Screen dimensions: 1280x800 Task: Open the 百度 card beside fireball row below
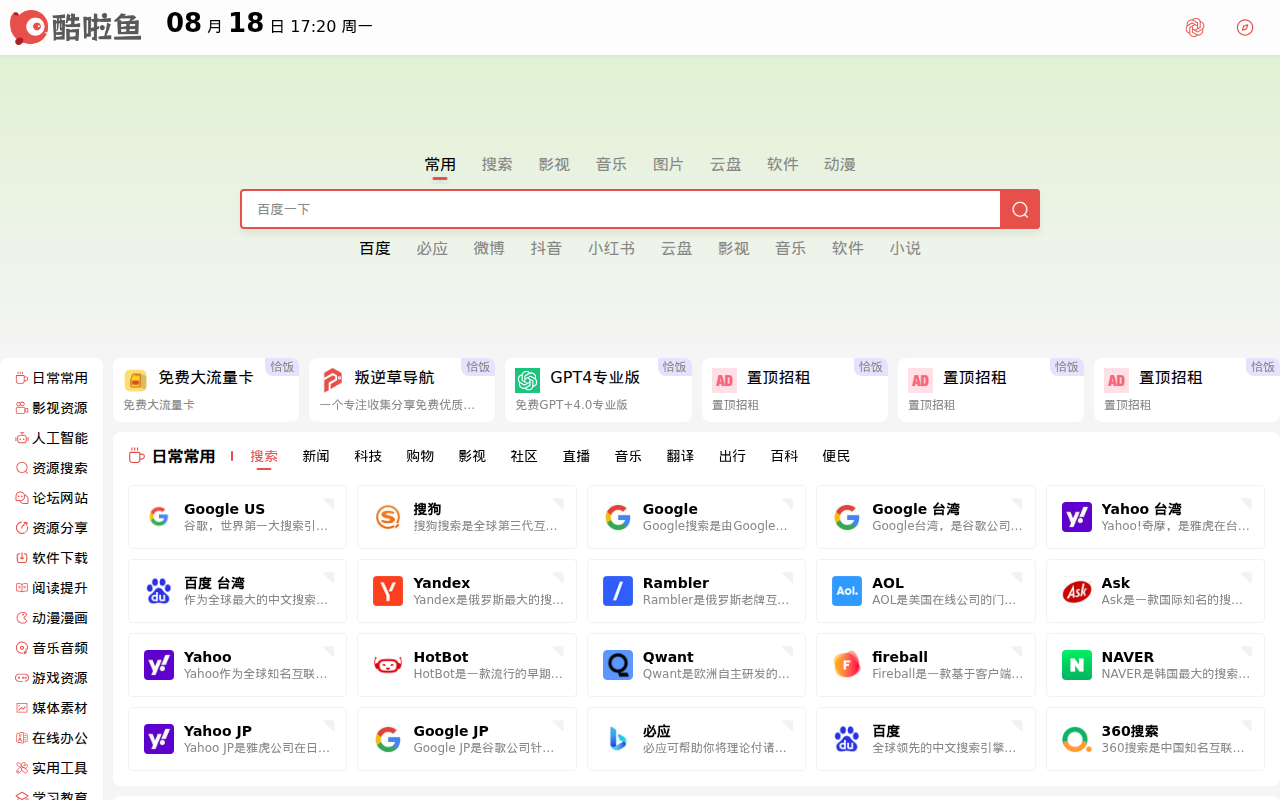point(926,739)
